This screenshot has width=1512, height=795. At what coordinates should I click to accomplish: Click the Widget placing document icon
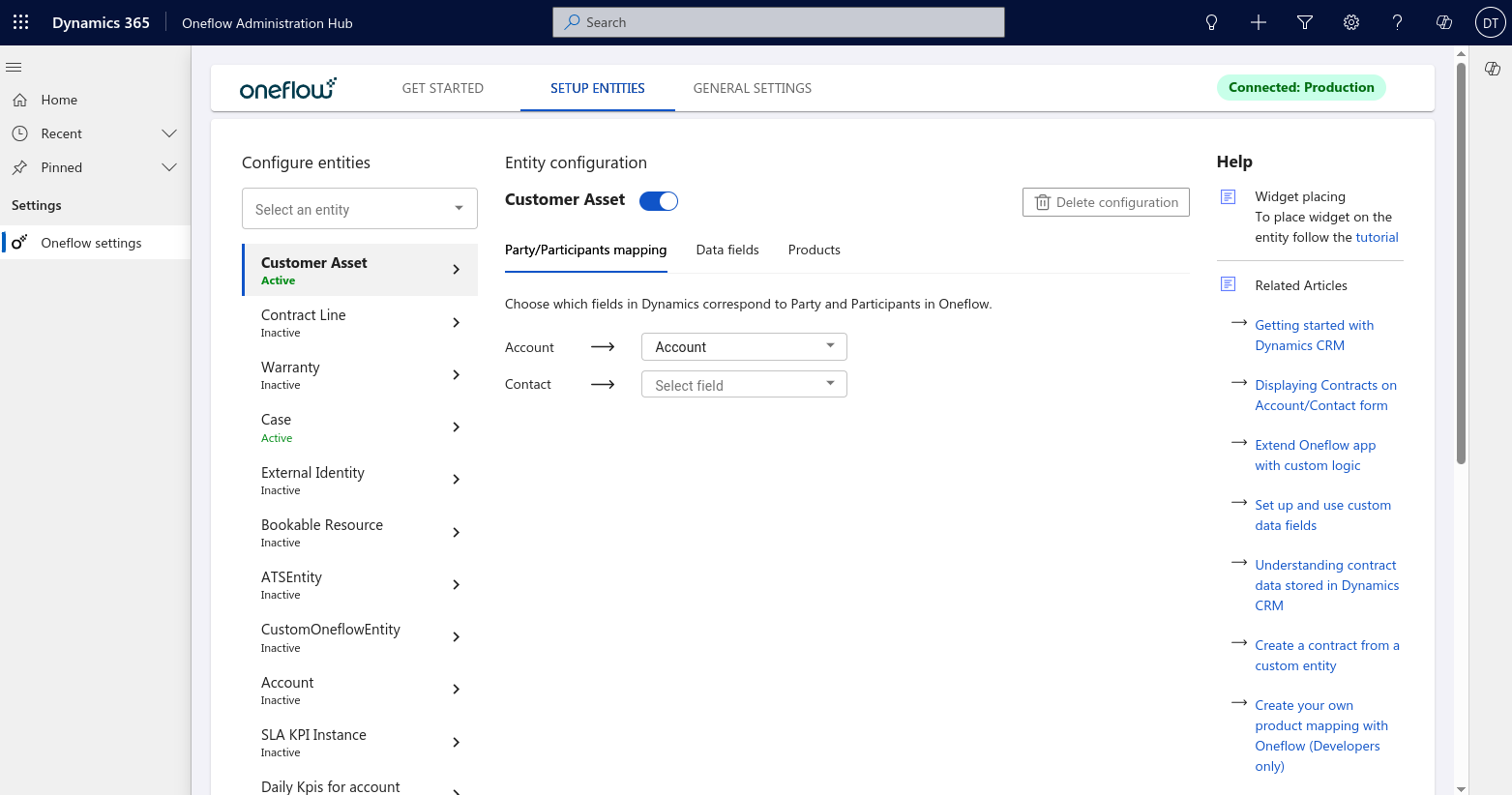(x=1228, y=196)
